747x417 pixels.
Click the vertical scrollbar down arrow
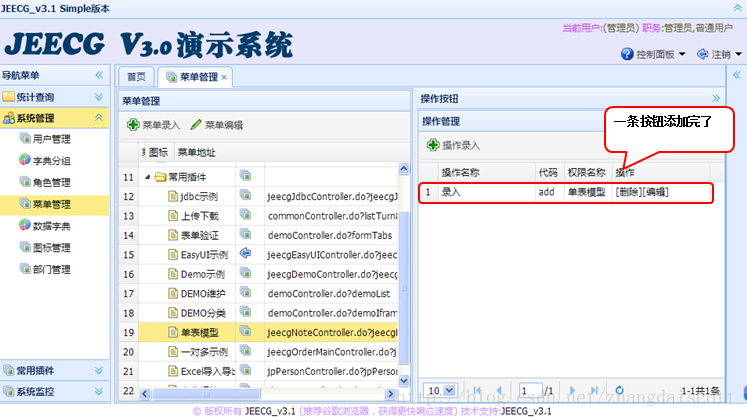(404, 380)
